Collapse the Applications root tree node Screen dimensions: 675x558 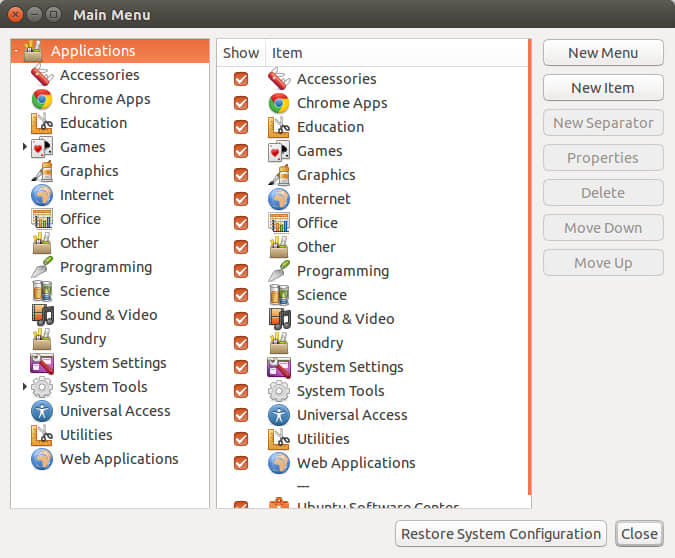pos(17,51)
